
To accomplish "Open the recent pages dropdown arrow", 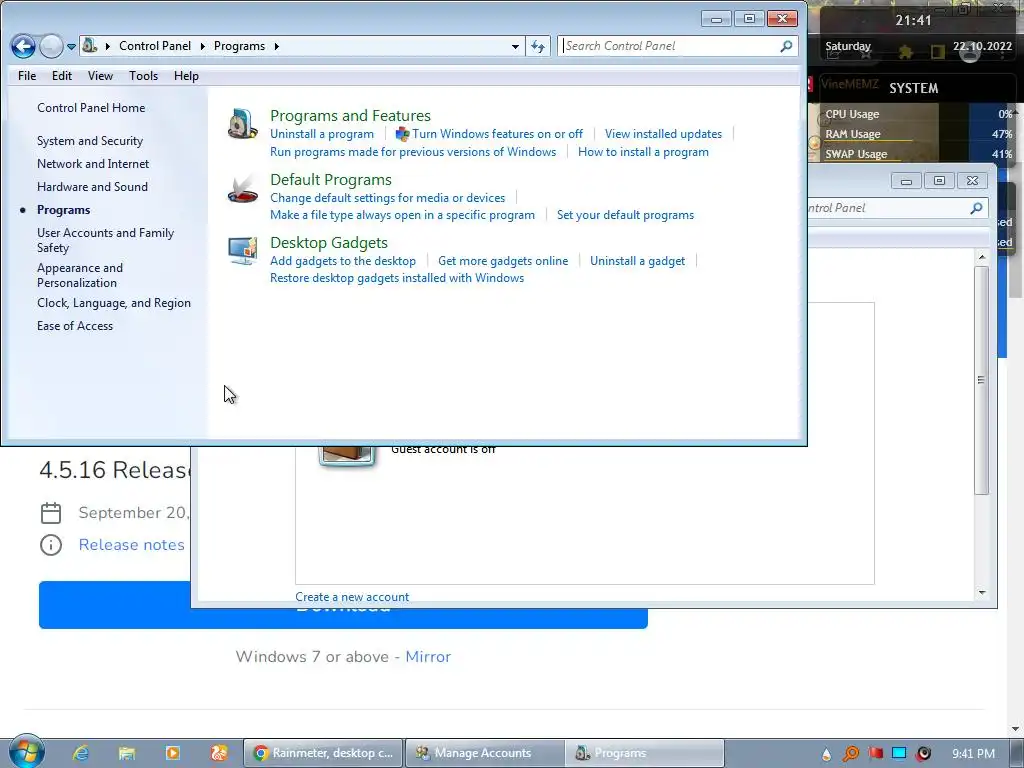I will pos(71,47).
